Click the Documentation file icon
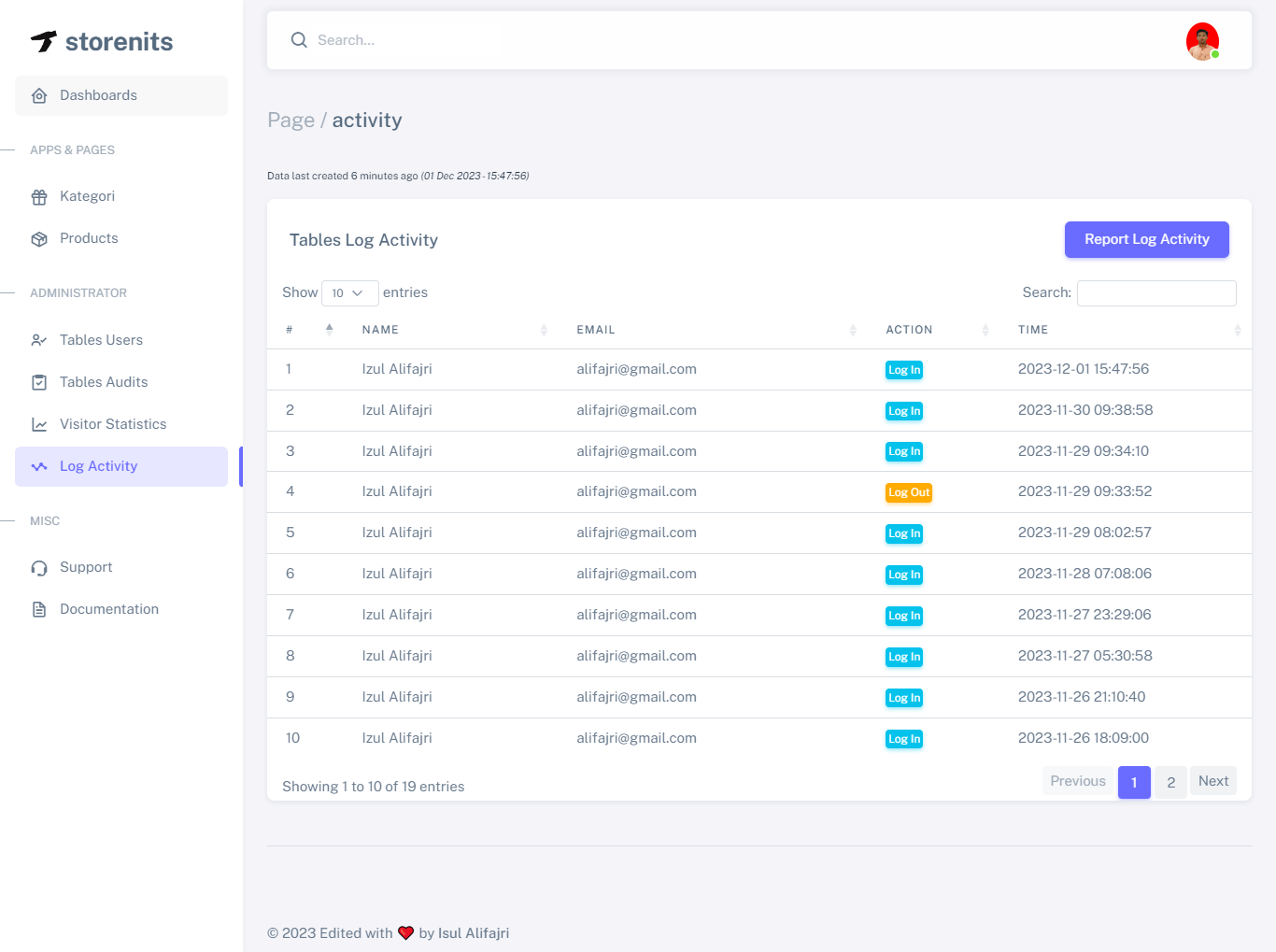Screen dimensions: 1276x952 pyautogui.click(x=39, y=609)
